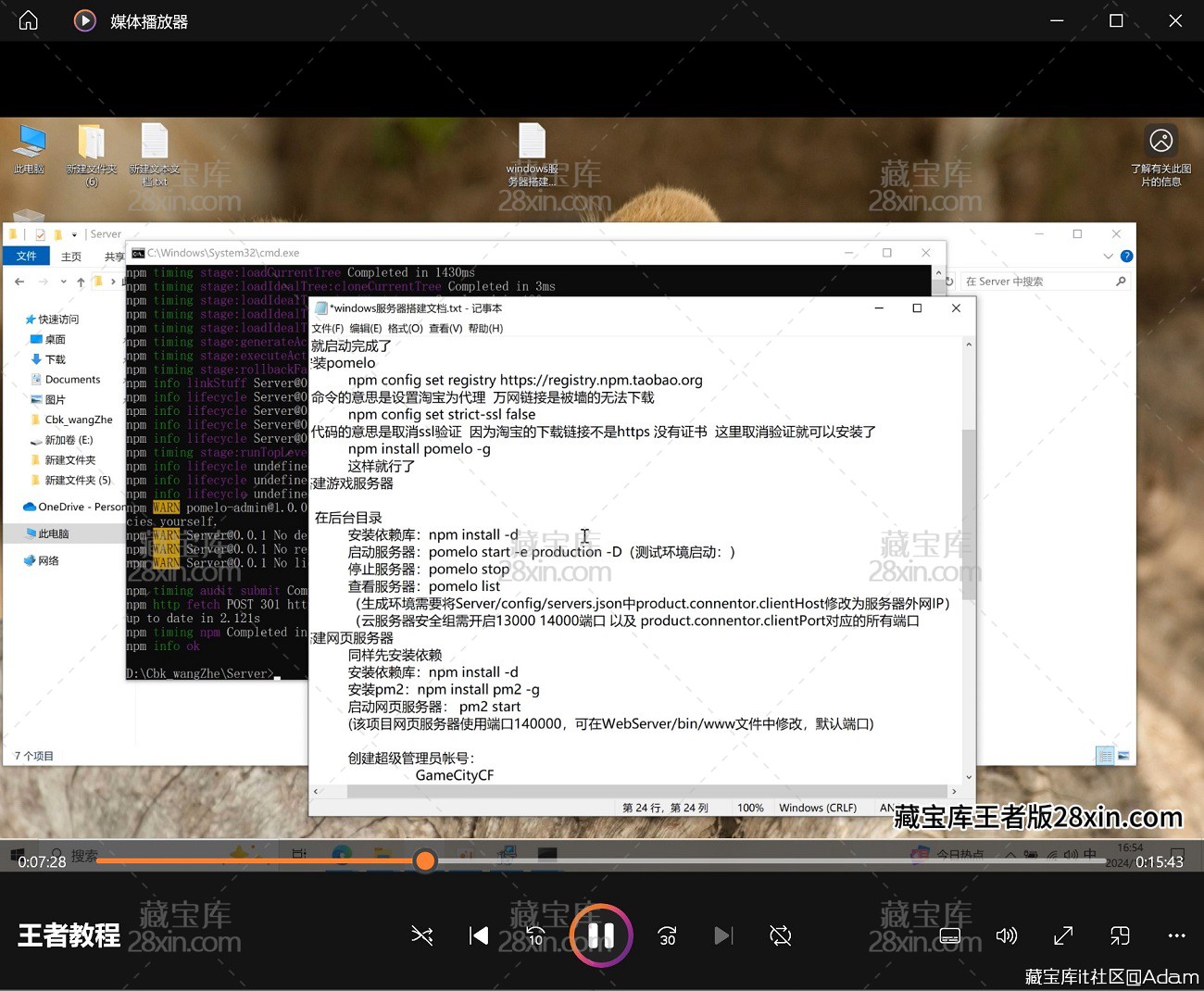1204x991 pixels.
Task: Jump to the next media item
Action: tap(723, 935)
